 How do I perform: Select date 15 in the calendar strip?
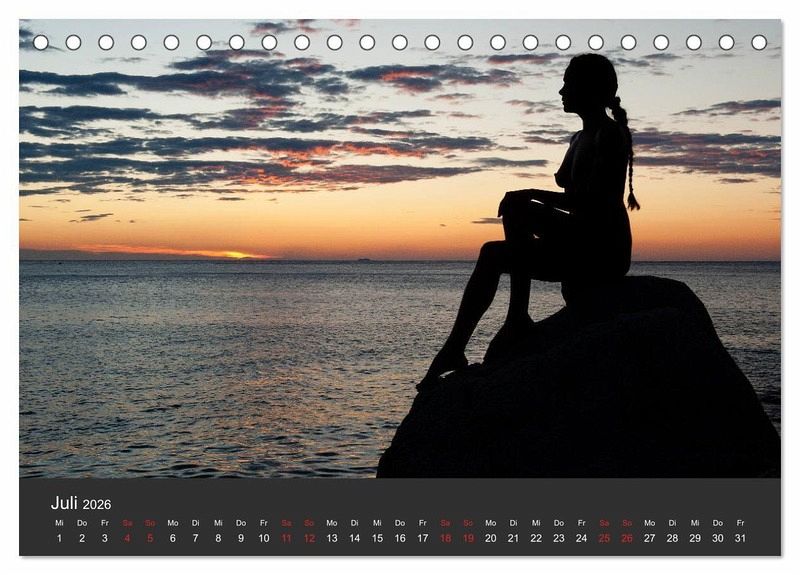pos(377,538)
